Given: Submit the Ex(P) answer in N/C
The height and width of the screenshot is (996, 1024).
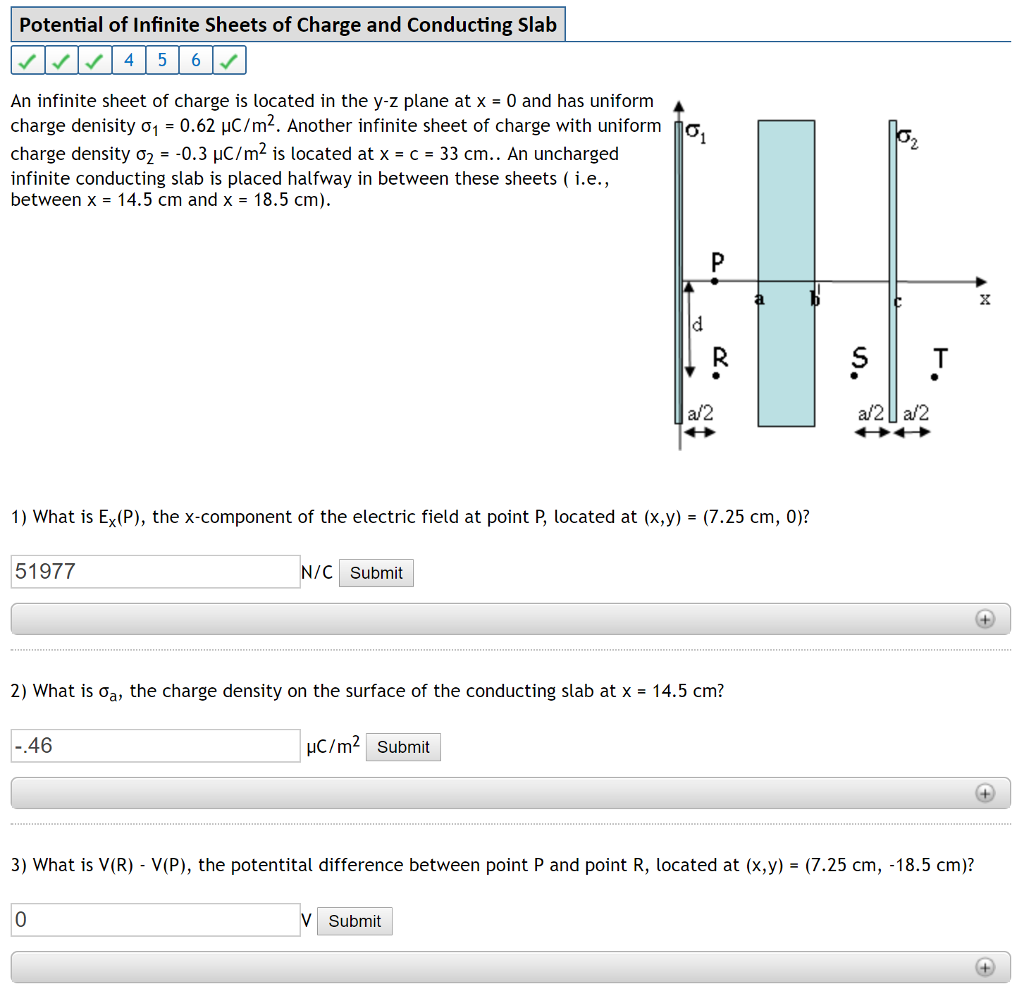Looking at the screenshot, I should click(376, 573).
